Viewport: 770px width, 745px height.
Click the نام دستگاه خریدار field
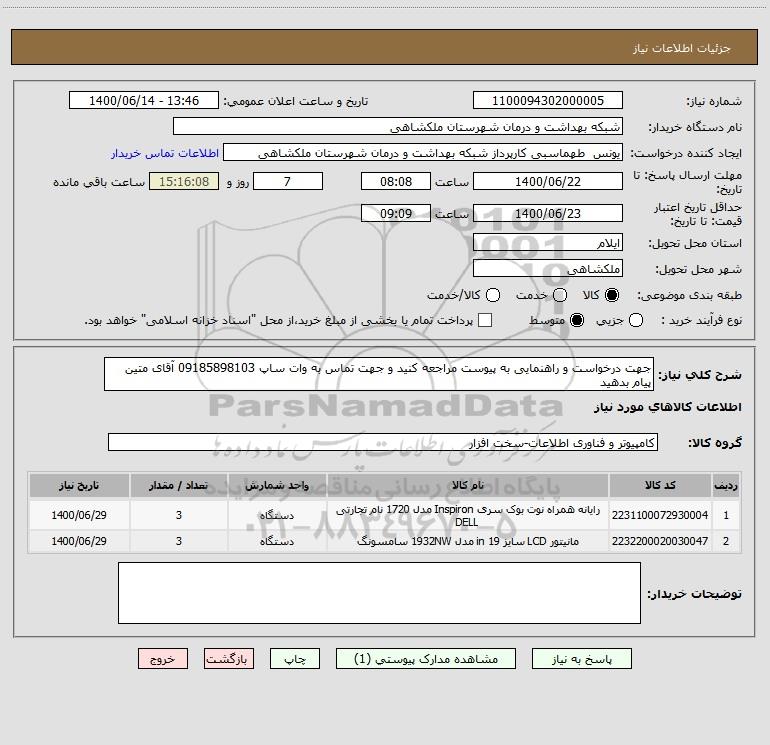[398, 126]
